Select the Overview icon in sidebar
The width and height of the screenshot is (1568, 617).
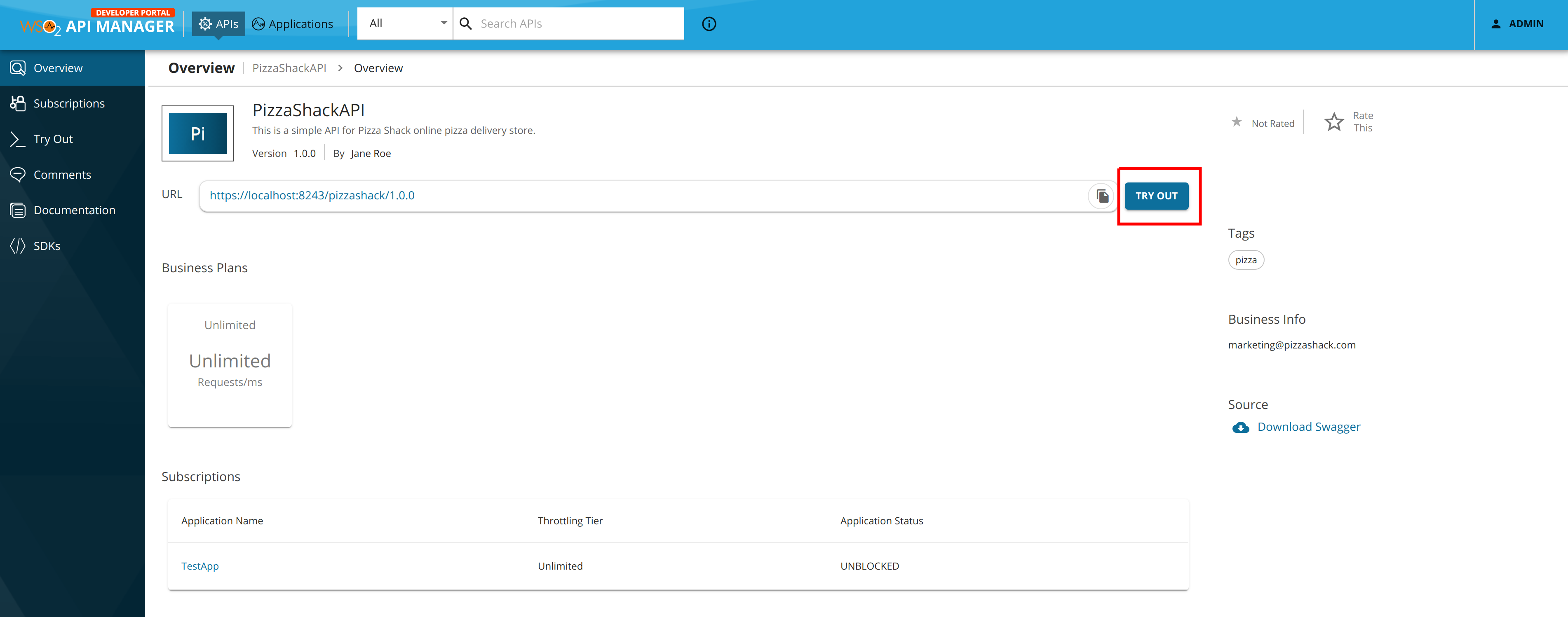pyautogui.click(x=18, y=68)
